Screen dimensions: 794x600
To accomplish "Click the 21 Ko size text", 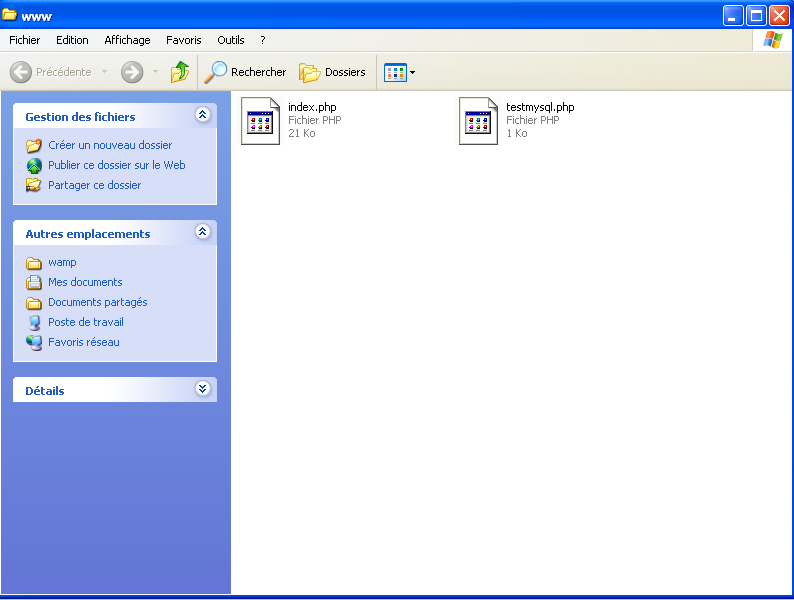I will 302,133.
